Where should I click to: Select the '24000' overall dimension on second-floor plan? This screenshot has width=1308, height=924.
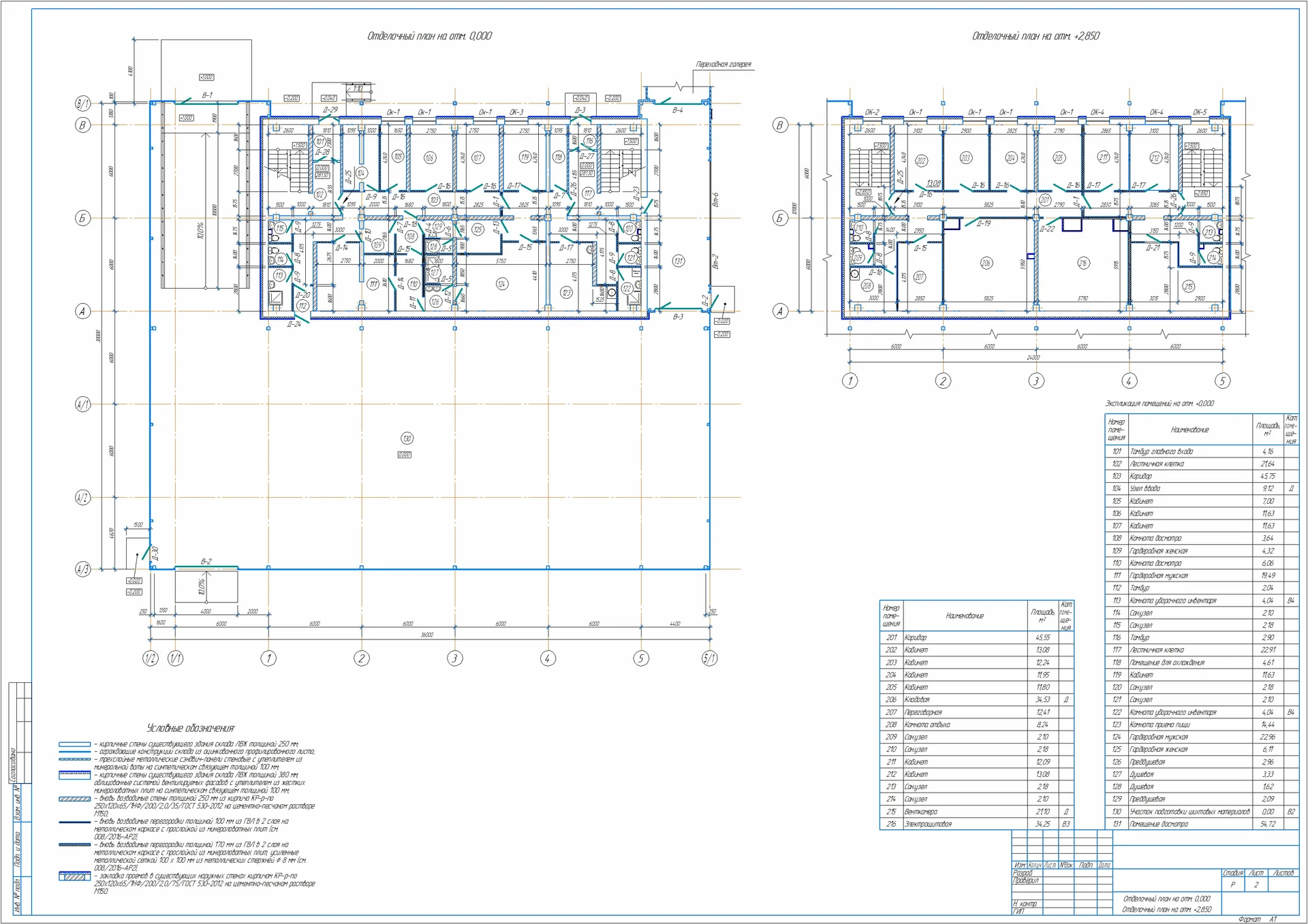[1033, 357]
